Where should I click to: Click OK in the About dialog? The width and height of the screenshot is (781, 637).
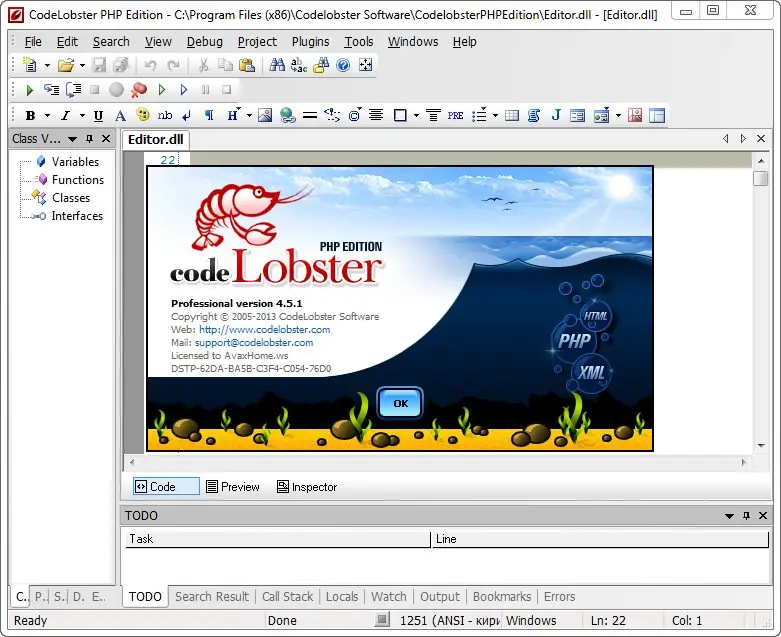400,403
